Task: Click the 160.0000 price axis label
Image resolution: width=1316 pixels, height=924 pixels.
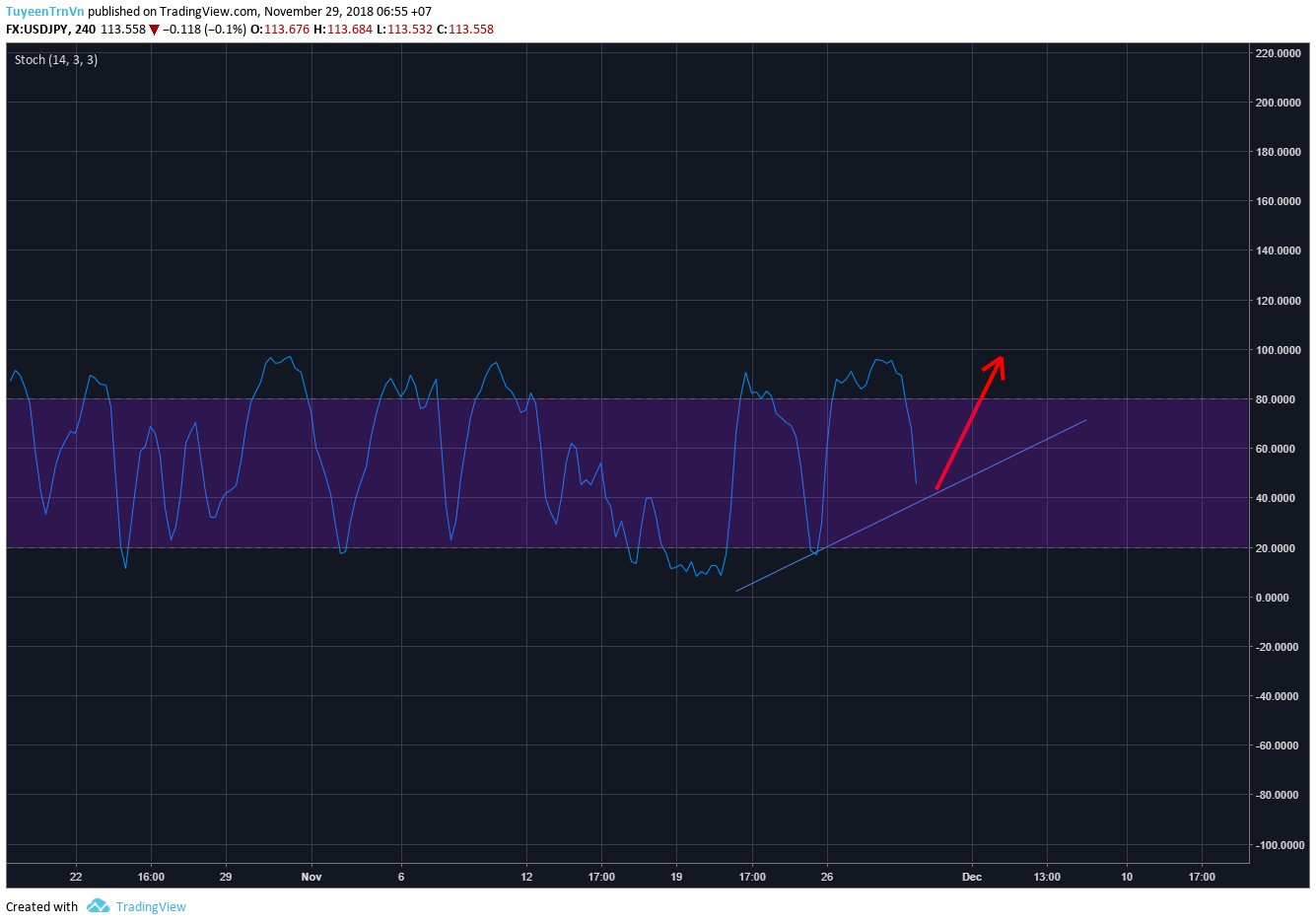Action: 1278,201
